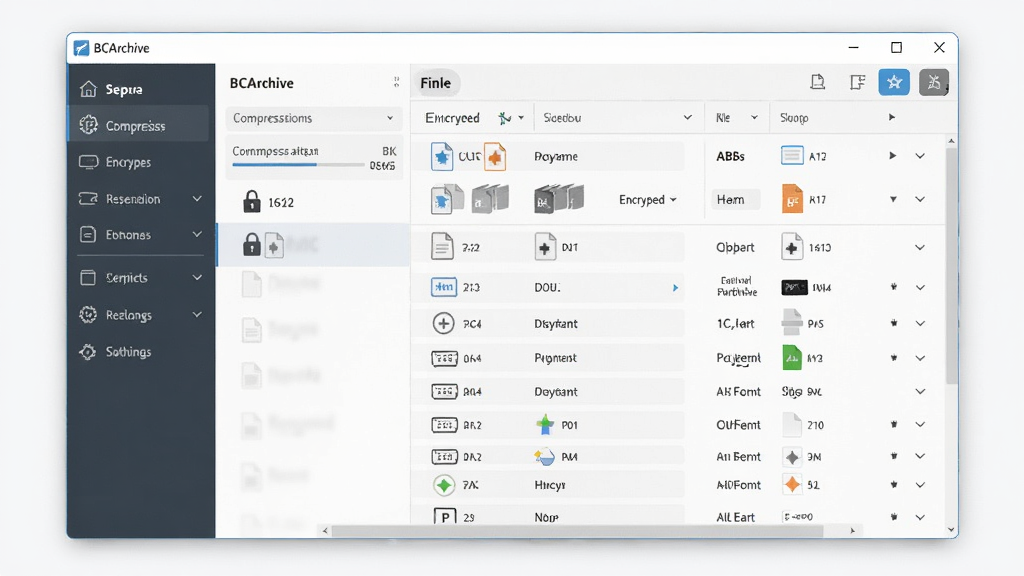
Task: Click the Hem button
Action: [x=735, y=200]
